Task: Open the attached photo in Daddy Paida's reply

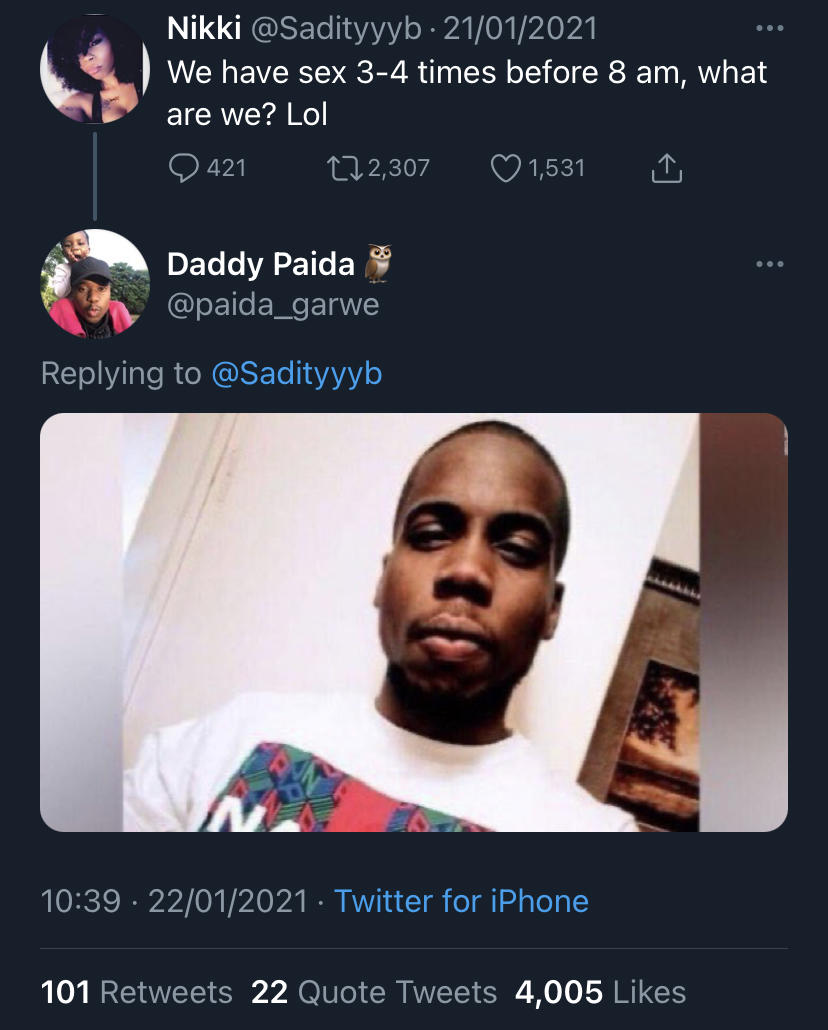Action: click(414, 622)
